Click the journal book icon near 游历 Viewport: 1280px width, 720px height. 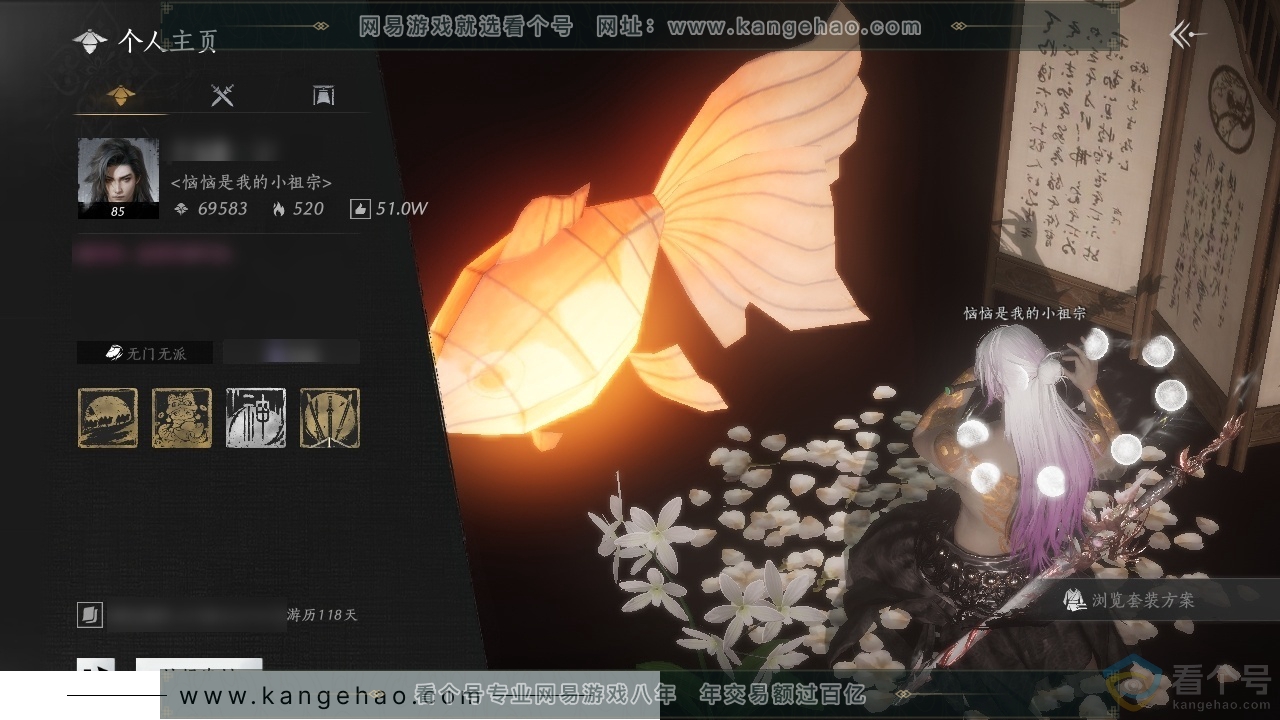90,615
